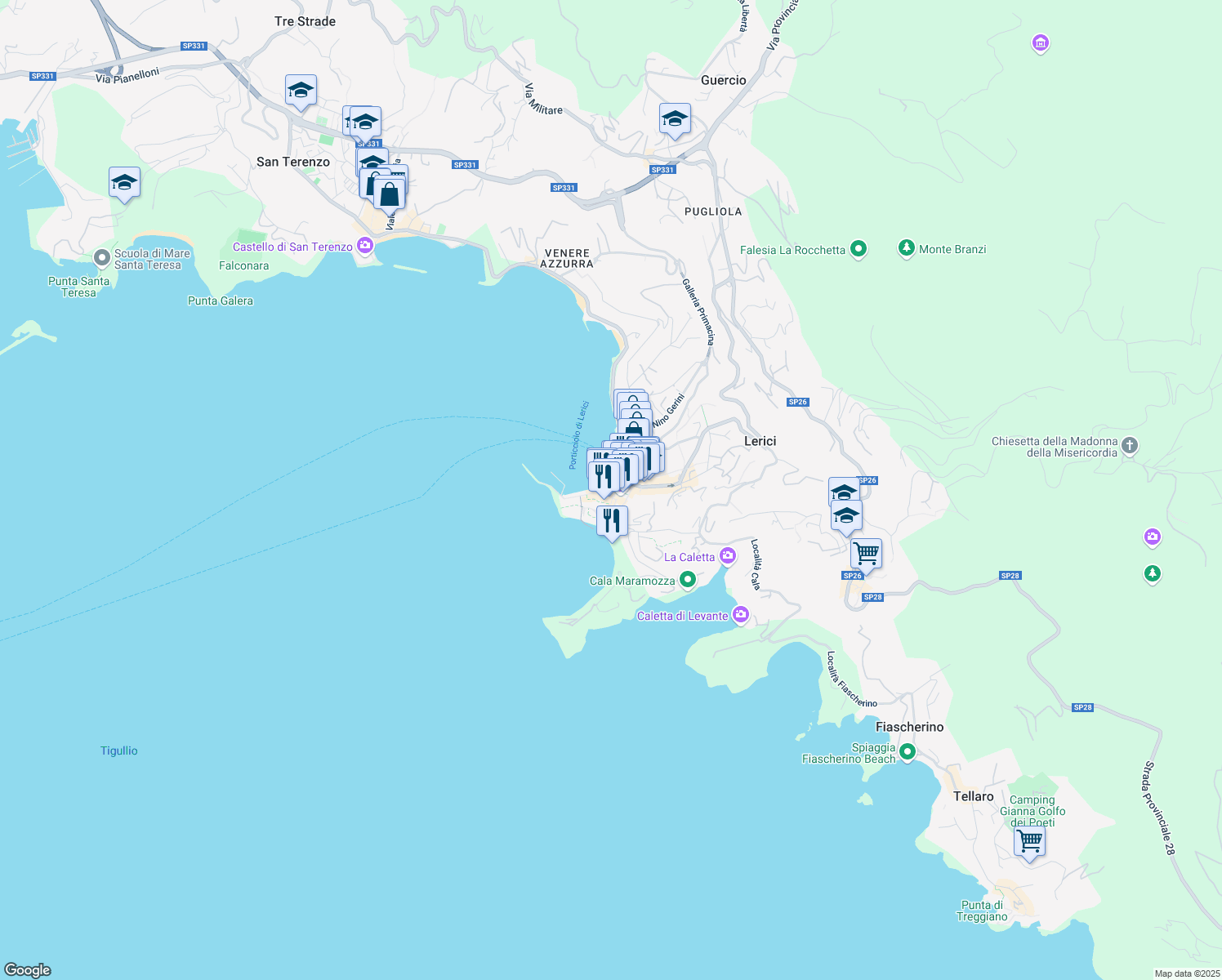Open the Chiesetta della Madonna church pin
This screenshot has width=1222, height=980.
tap(1130, 446)
